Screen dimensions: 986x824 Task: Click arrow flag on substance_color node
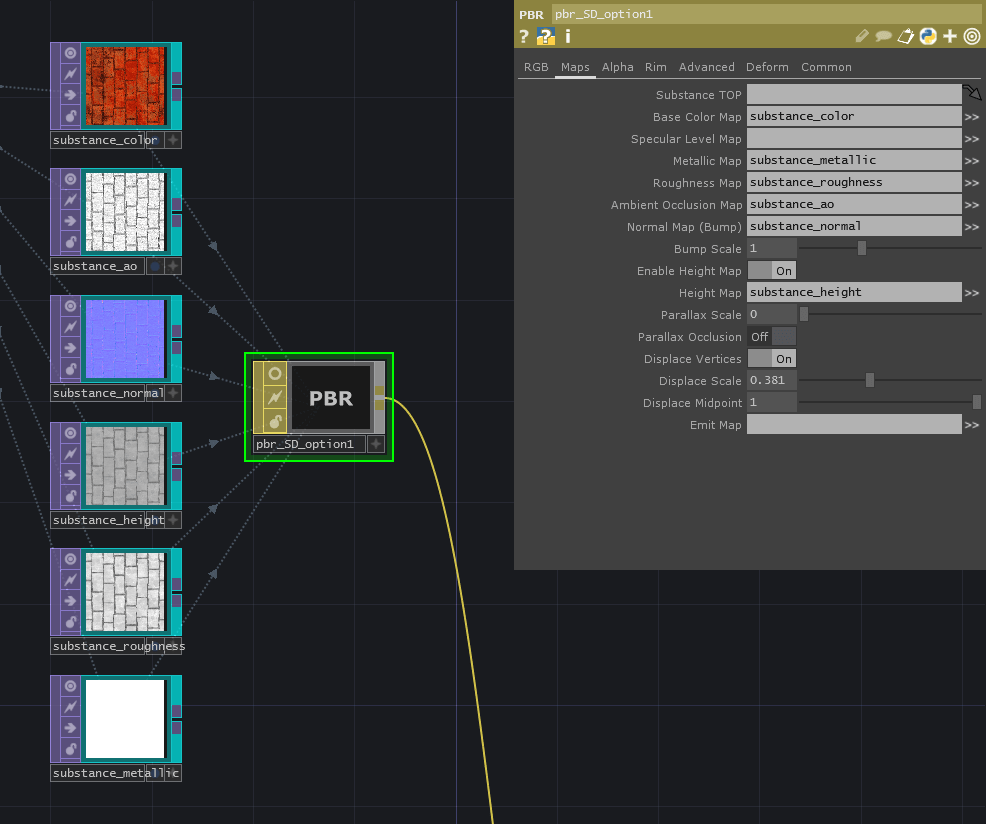[x=70, y=95]
